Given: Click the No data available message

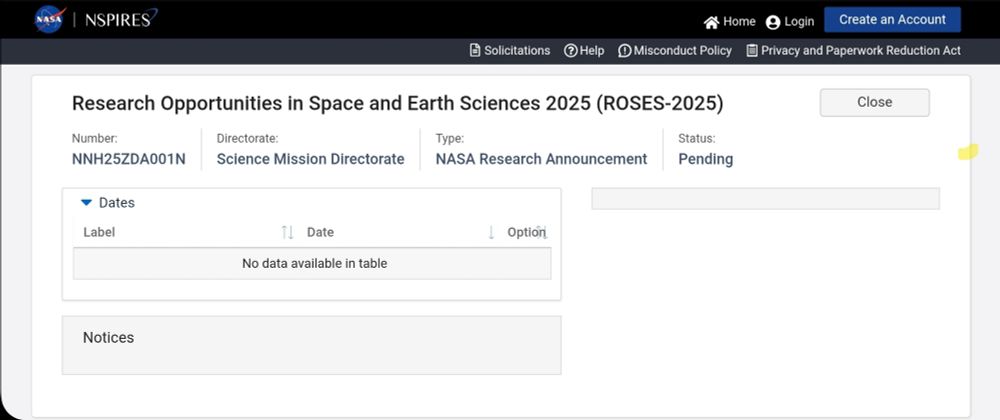Looking at the screenshot, I should (314, 263).
